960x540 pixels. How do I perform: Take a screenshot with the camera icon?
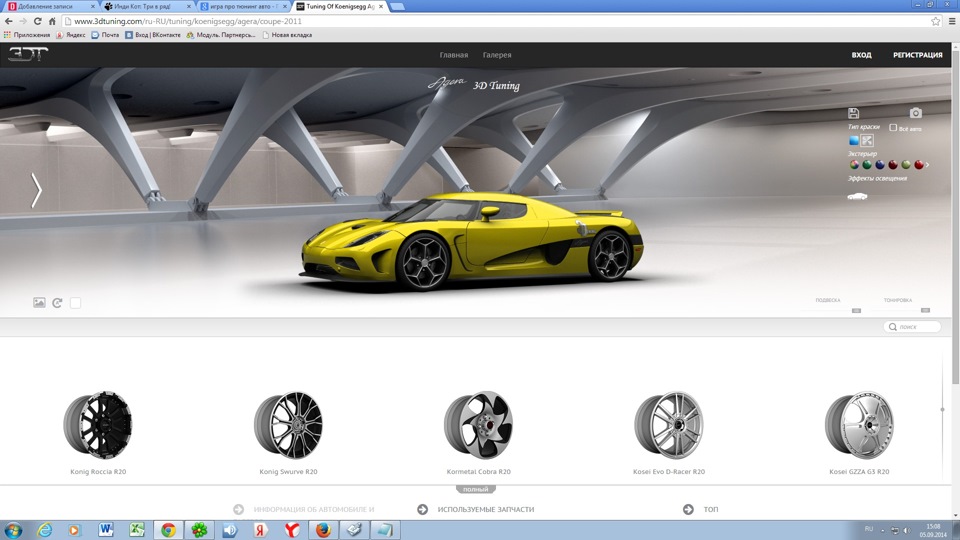point(915,113)
